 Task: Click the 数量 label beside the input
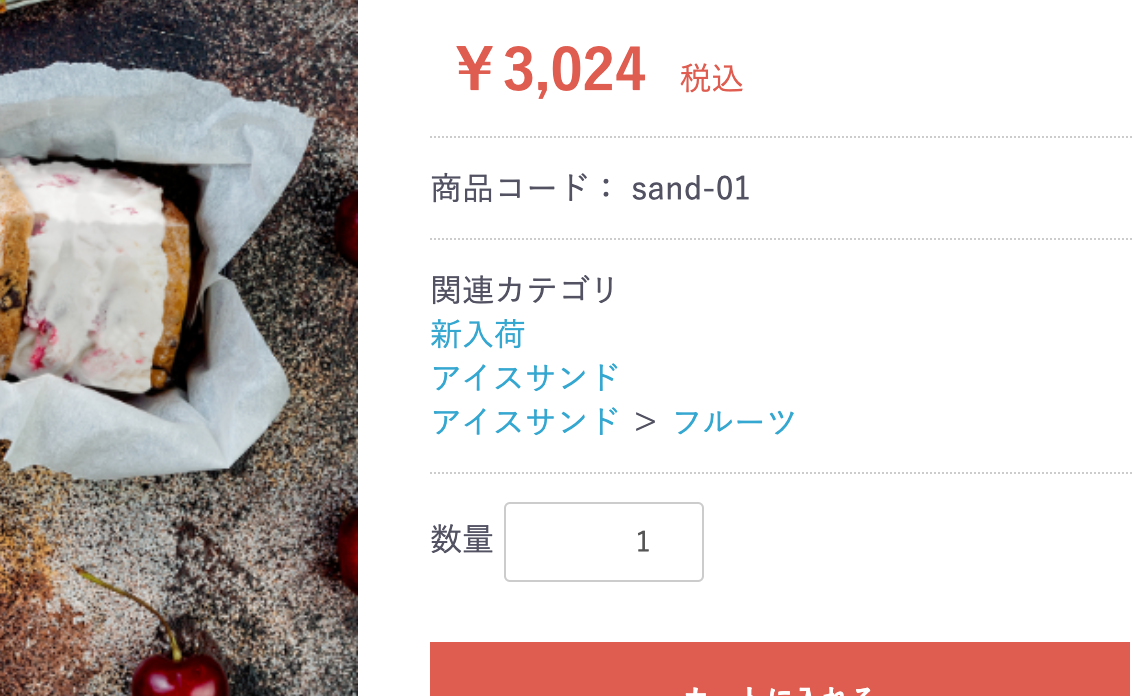[462, 539]
